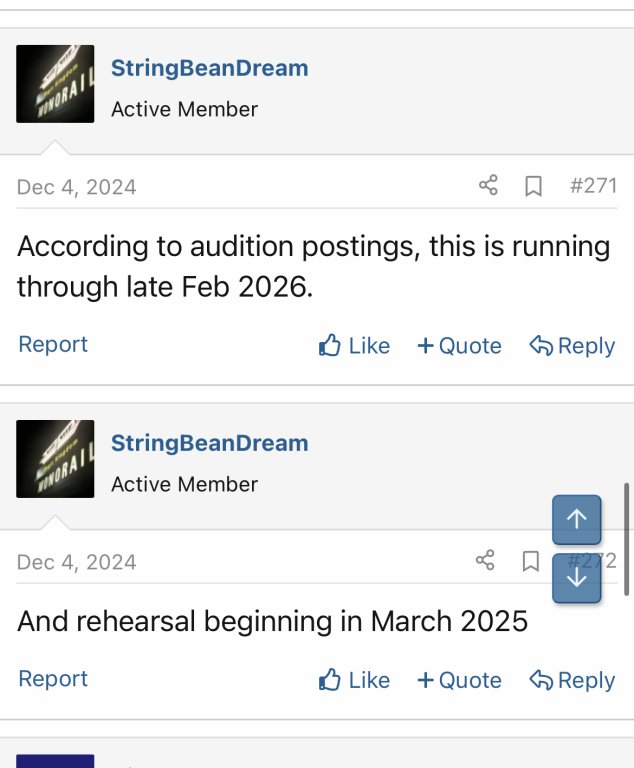This screenshot has height=768, width=634.
Task: Click share icon on post #271
Action: click(488, 186)
